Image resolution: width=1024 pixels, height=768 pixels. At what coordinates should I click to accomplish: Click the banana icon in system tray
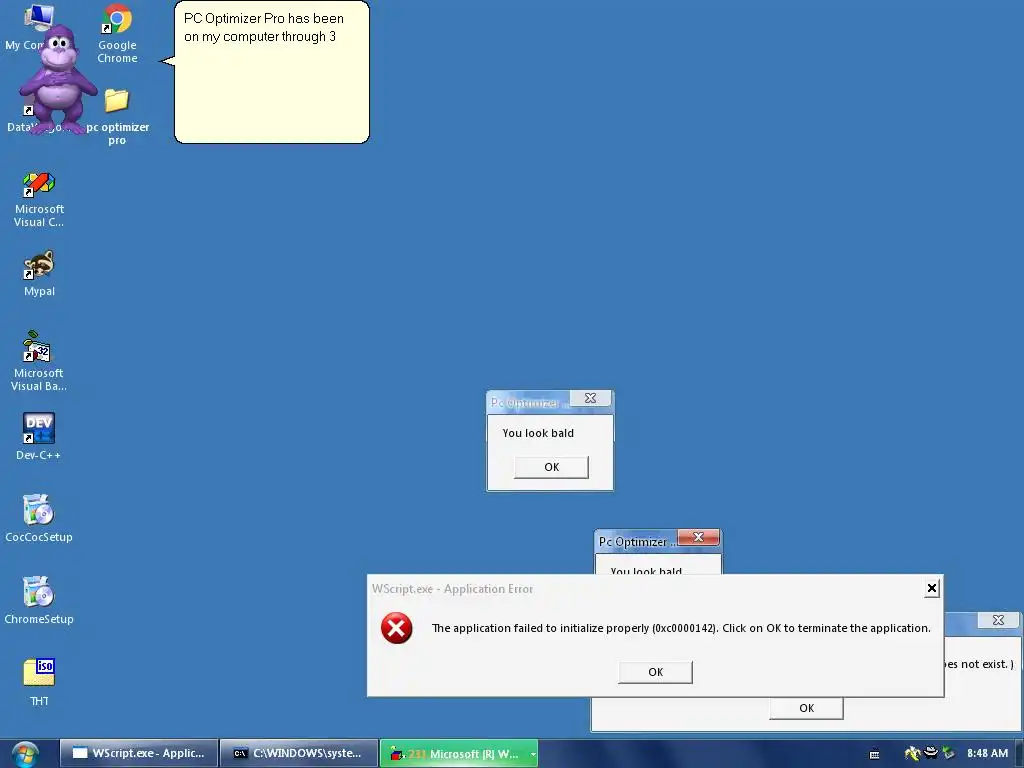tap(912, 754)
